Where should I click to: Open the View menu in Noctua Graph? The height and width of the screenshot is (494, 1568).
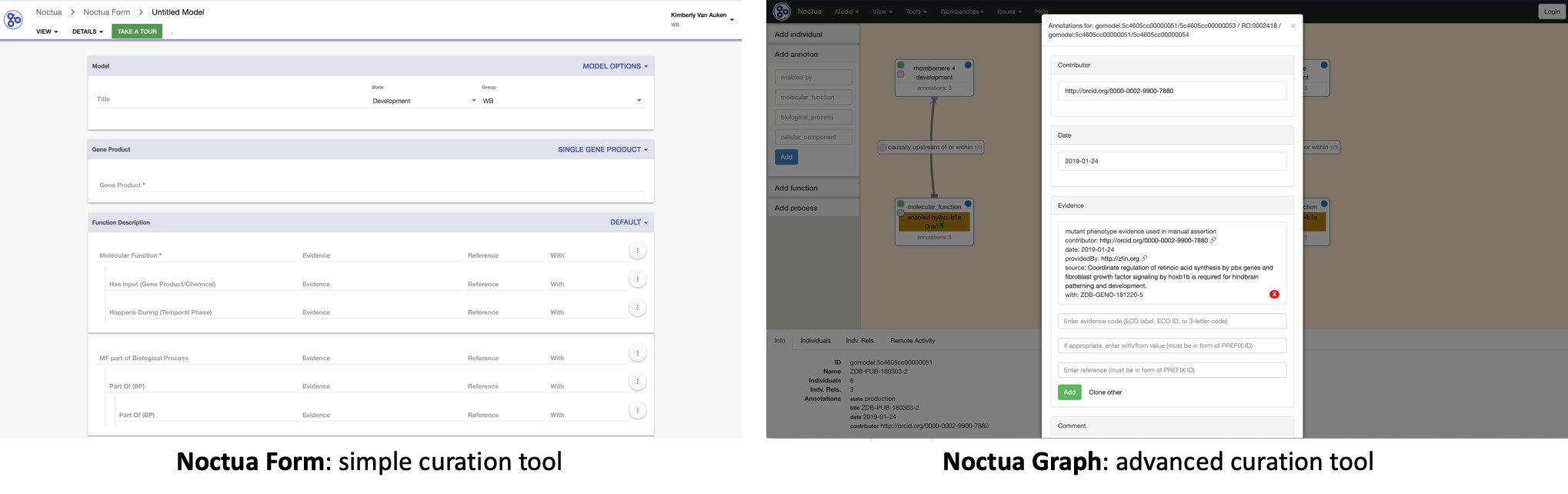coord(882,12)
